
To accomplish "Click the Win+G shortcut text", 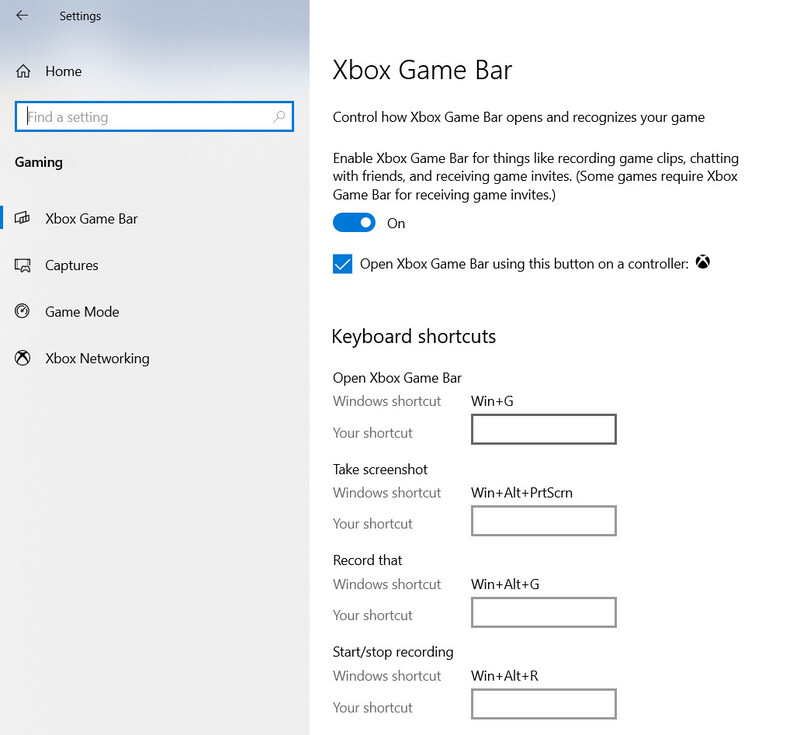I will (492, 401).
